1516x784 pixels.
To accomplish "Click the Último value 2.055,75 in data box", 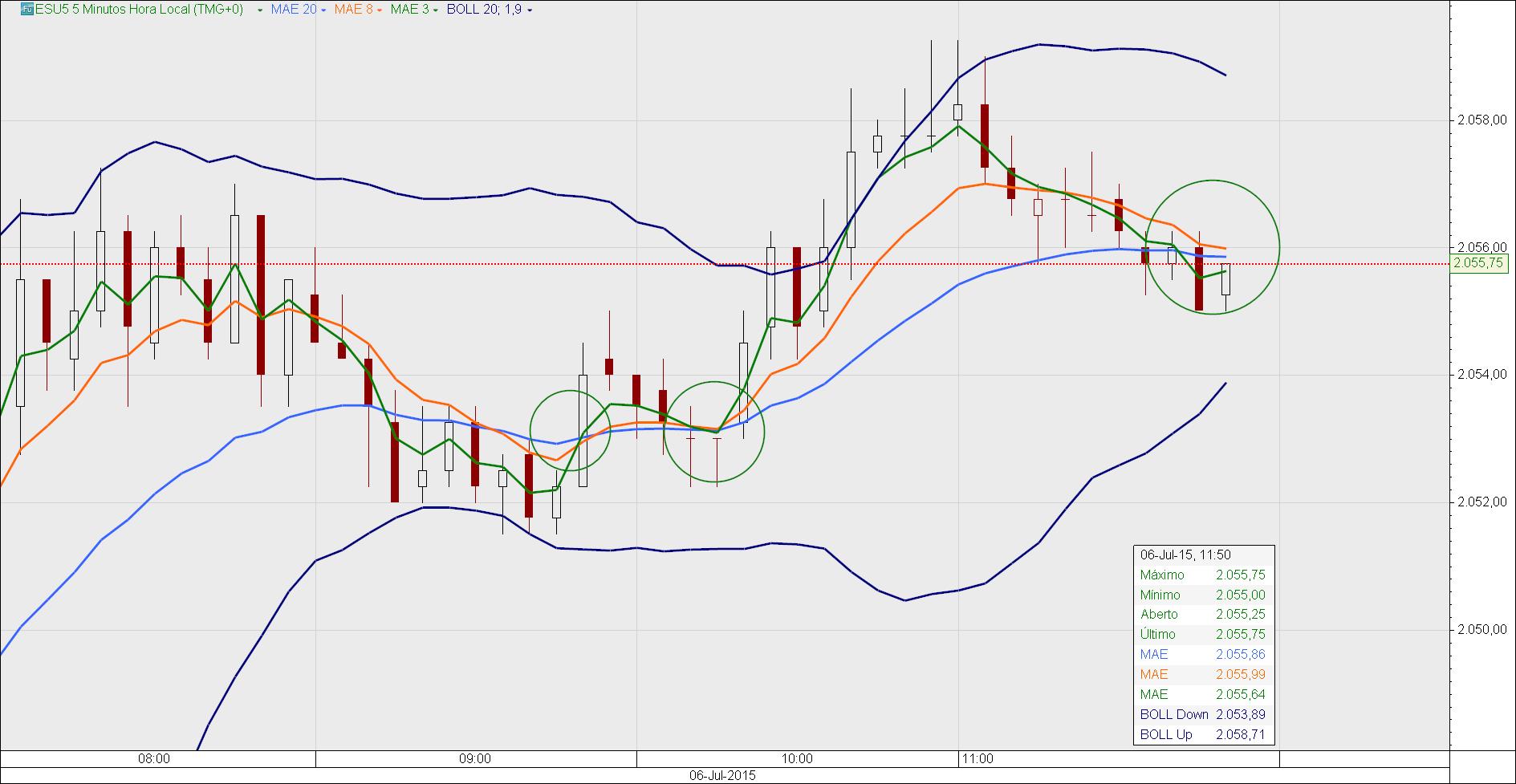I will [1240, 635].
